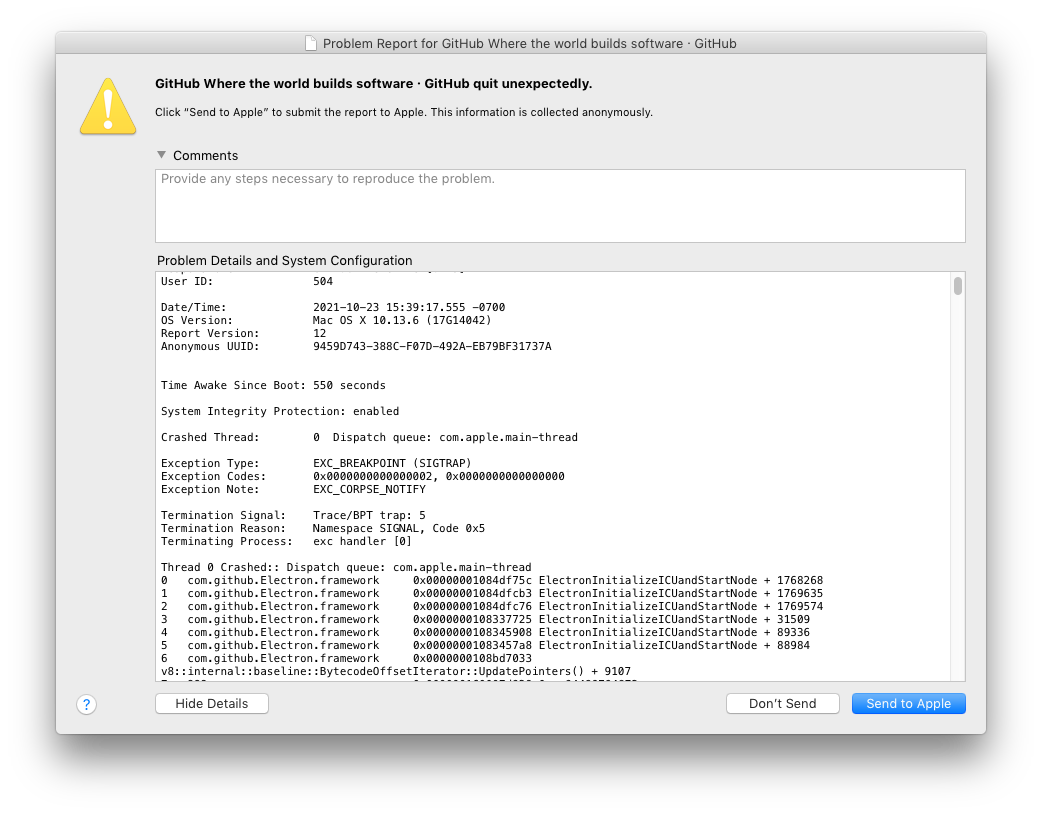The height and width of the screenshot is (814, 1042).
Task: Click the 'Report Version:' label
Action: [210, 334]
